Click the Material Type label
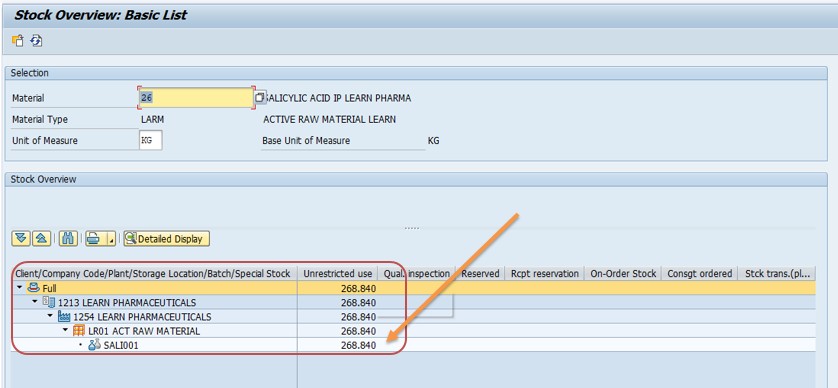The width and height of the screenshot is (838, 388). [x=40, y=120]
